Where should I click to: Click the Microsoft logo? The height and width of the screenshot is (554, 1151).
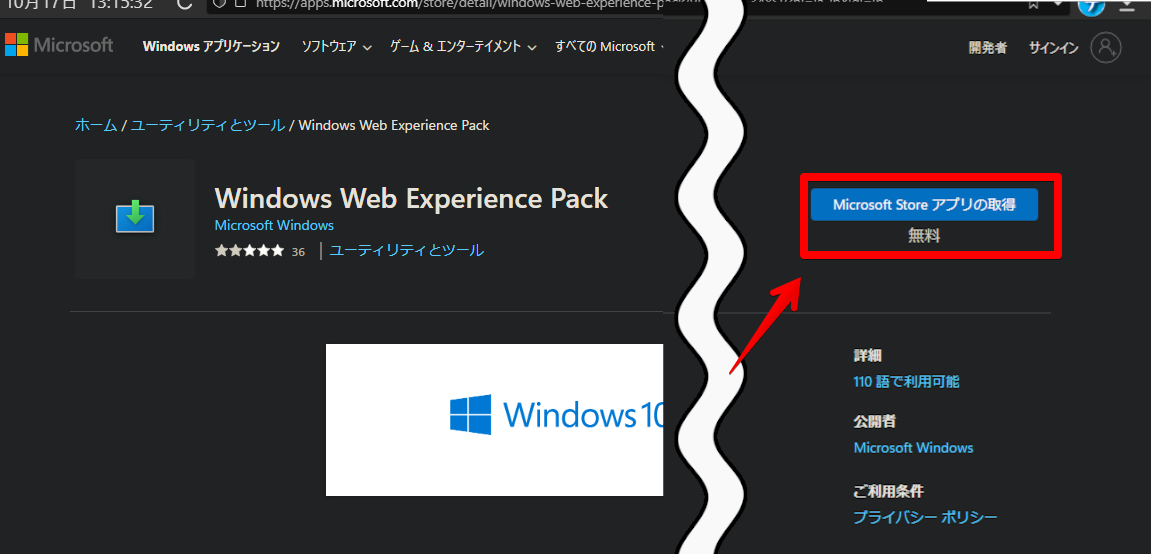tap(59, 45)
